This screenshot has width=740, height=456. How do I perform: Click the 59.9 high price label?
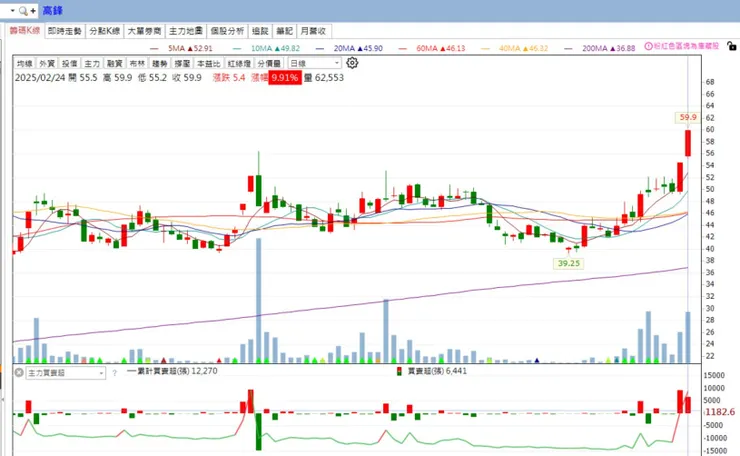[688, 117]
